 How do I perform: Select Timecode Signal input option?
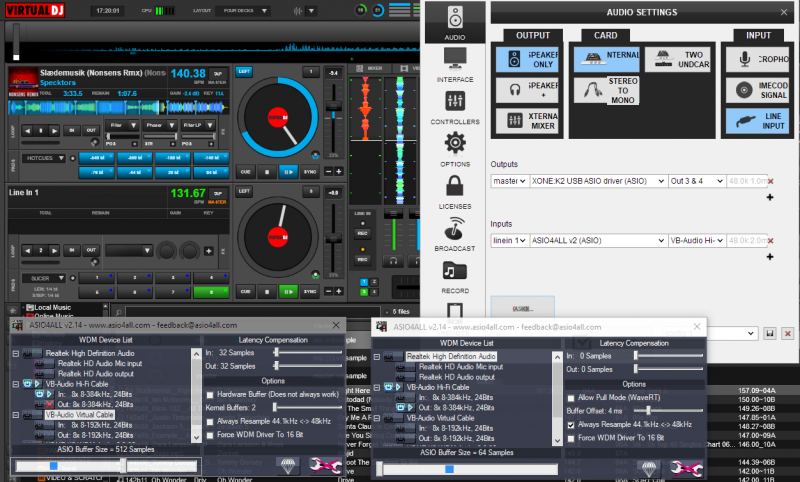coord(757,90)
